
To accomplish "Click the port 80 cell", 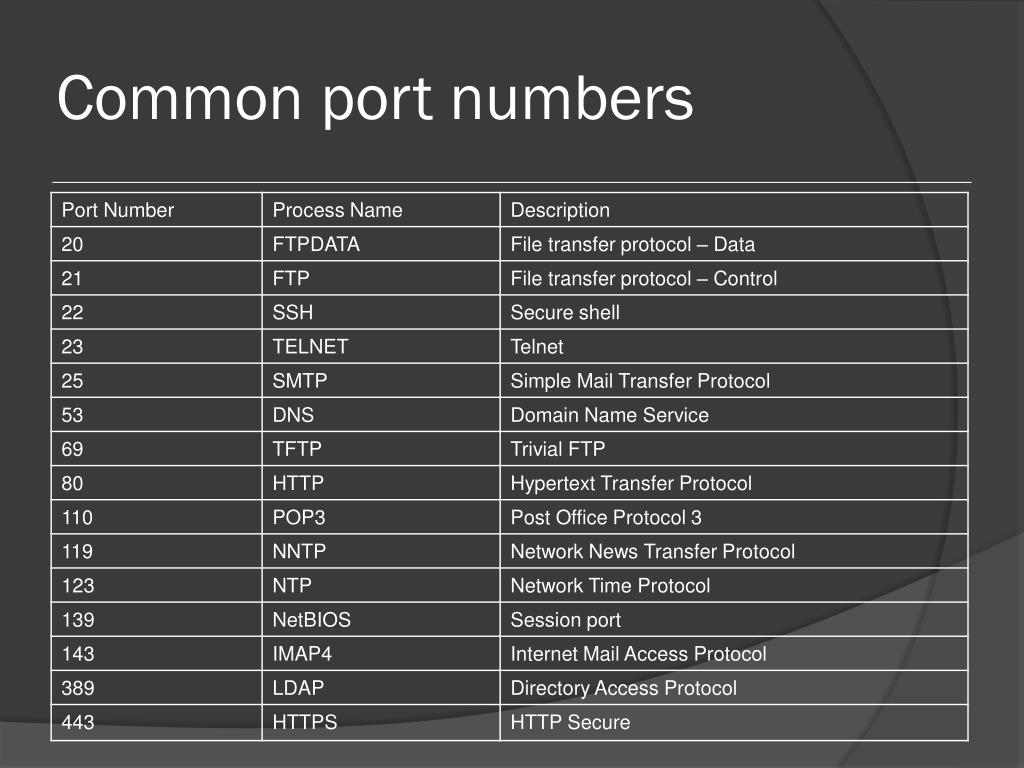I will [x=157, y=483].
